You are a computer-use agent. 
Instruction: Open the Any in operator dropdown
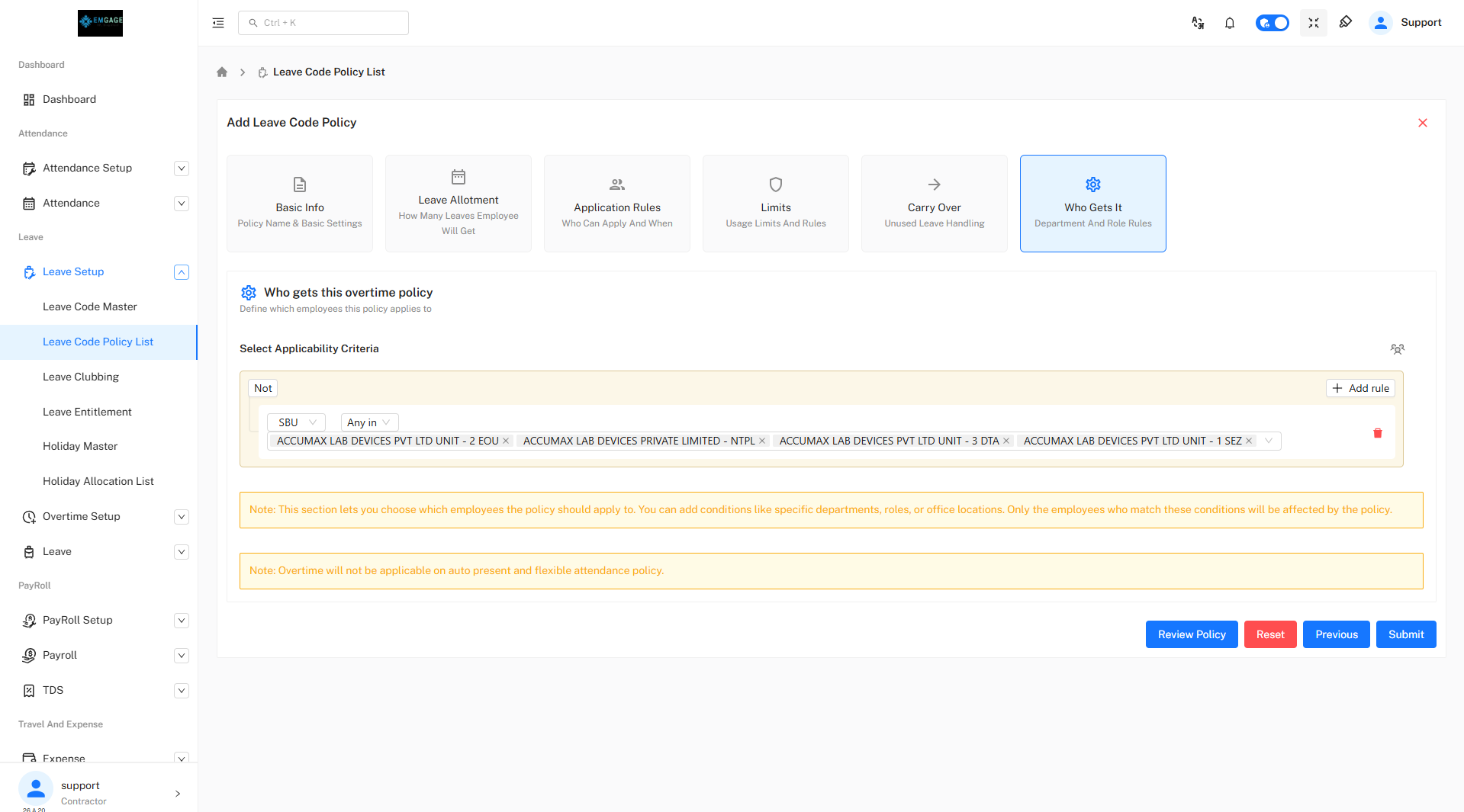(369, 422)
